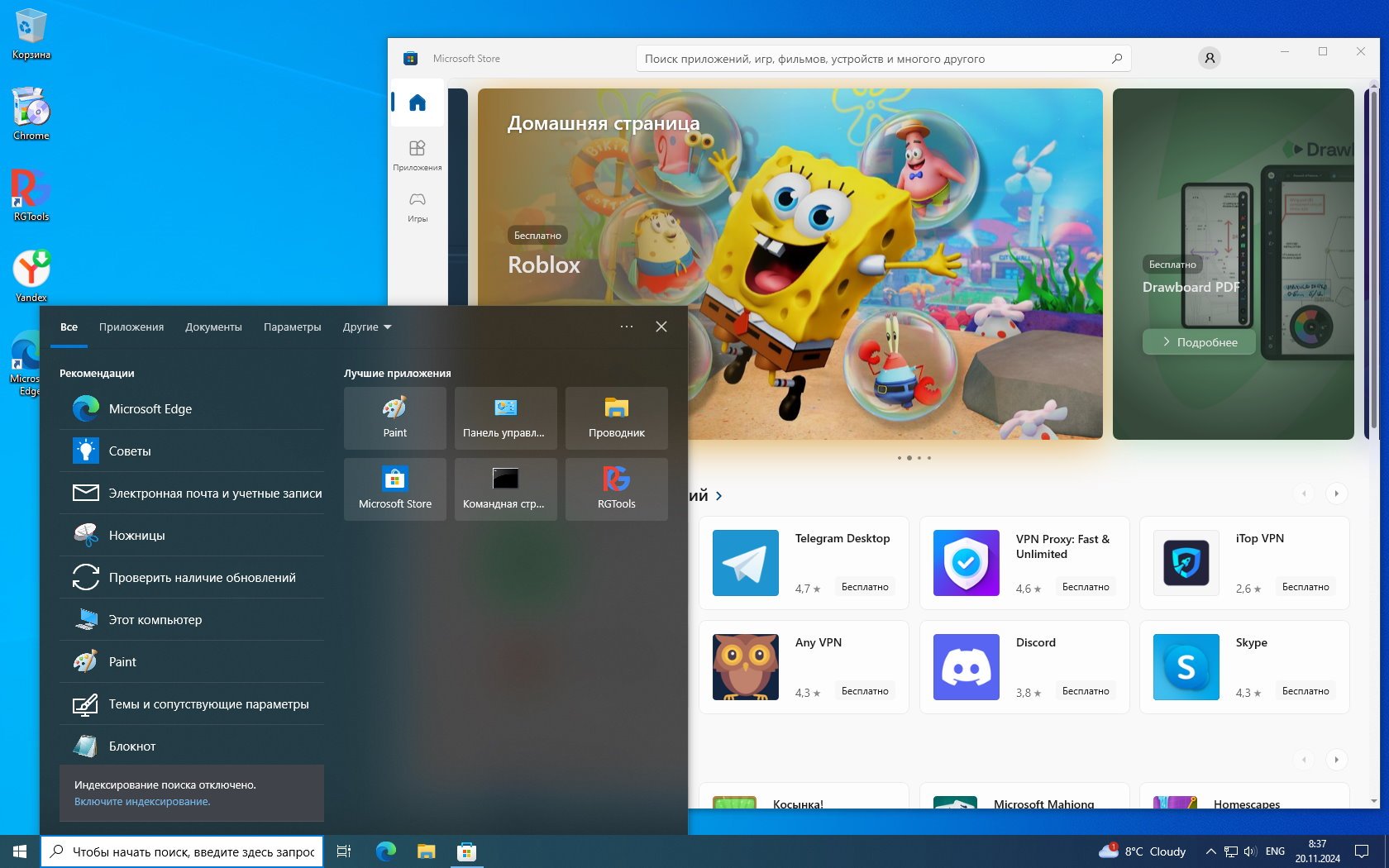
Task: Click Task View icon on taskbar
Action: click(x=344, y=851)
